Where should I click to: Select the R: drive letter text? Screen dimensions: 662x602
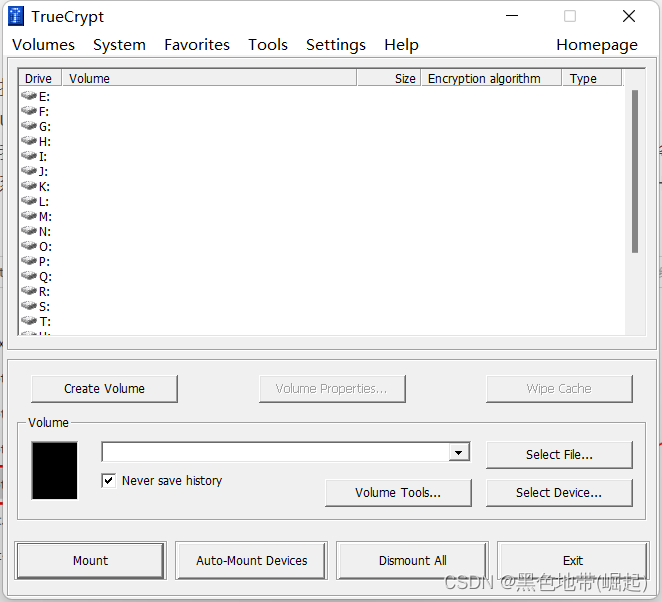(44, 292)
